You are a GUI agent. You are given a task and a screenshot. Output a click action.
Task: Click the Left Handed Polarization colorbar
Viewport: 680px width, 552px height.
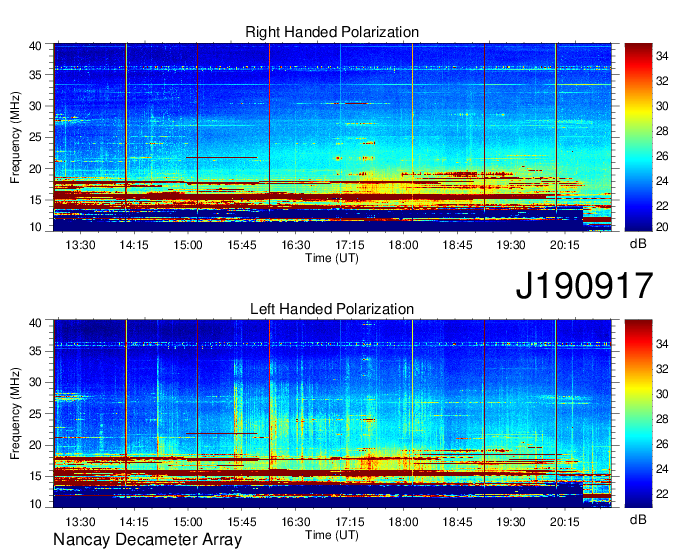click(x=638, y=414)
